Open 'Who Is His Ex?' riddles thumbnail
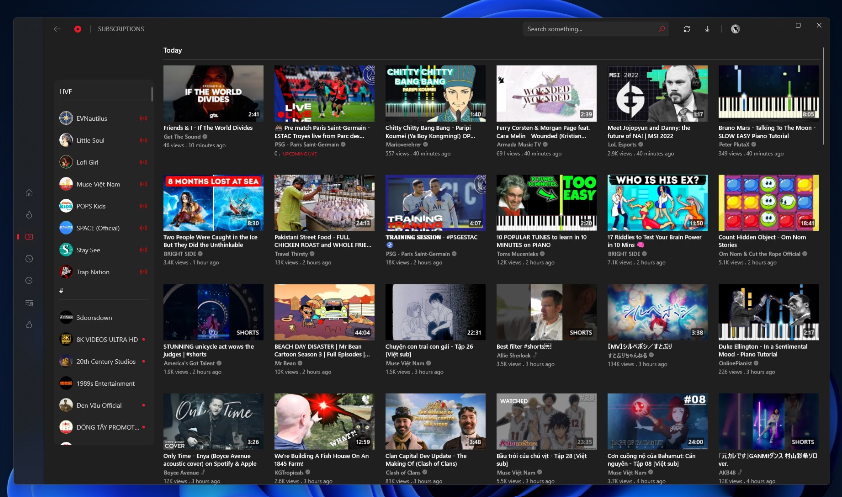The height and width of the screenshot is (497, 842). (x=658, y=203)
